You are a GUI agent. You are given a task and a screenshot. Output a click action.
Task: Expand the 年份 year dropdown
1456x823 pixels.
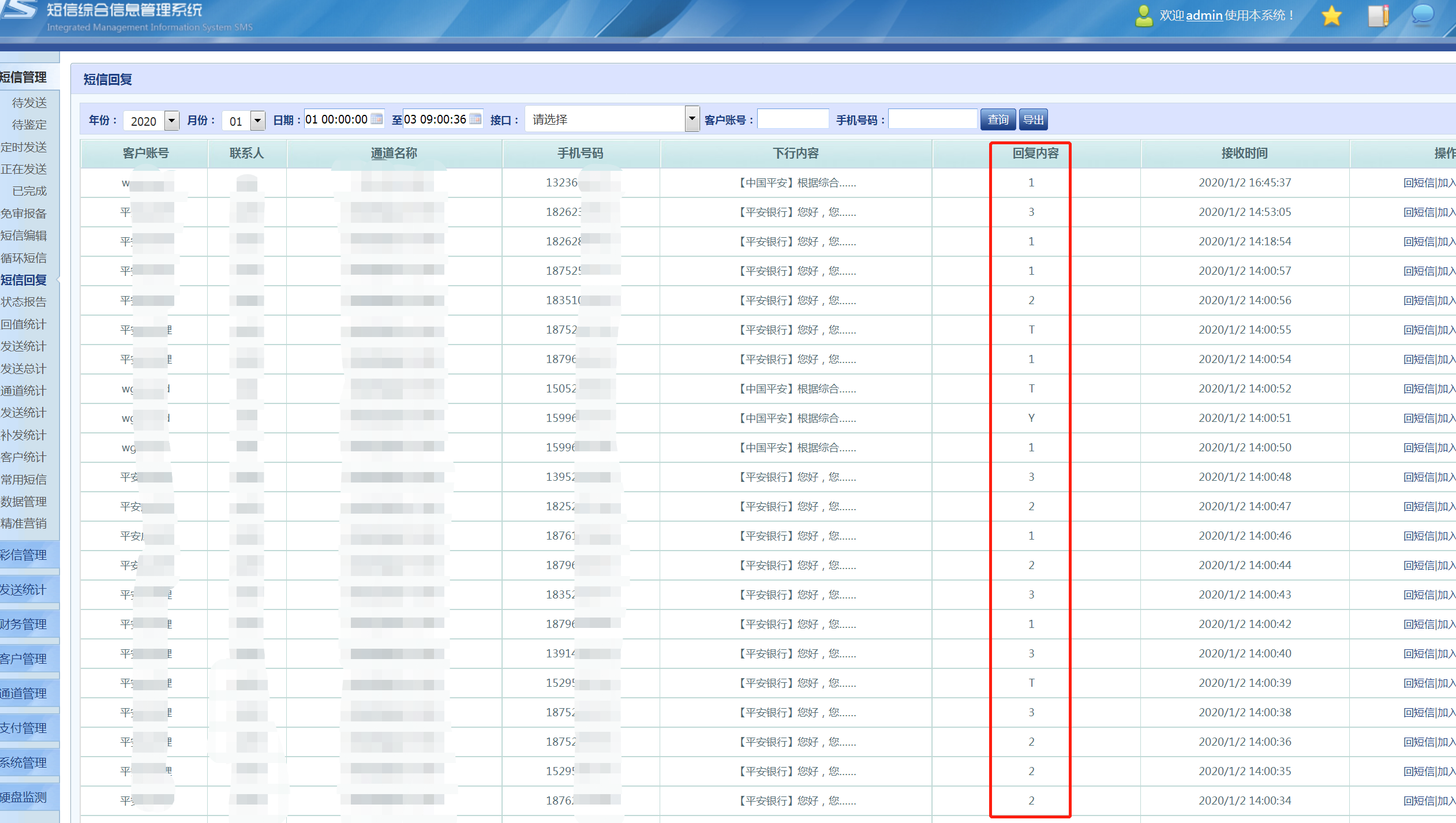[x=171, y=121]
